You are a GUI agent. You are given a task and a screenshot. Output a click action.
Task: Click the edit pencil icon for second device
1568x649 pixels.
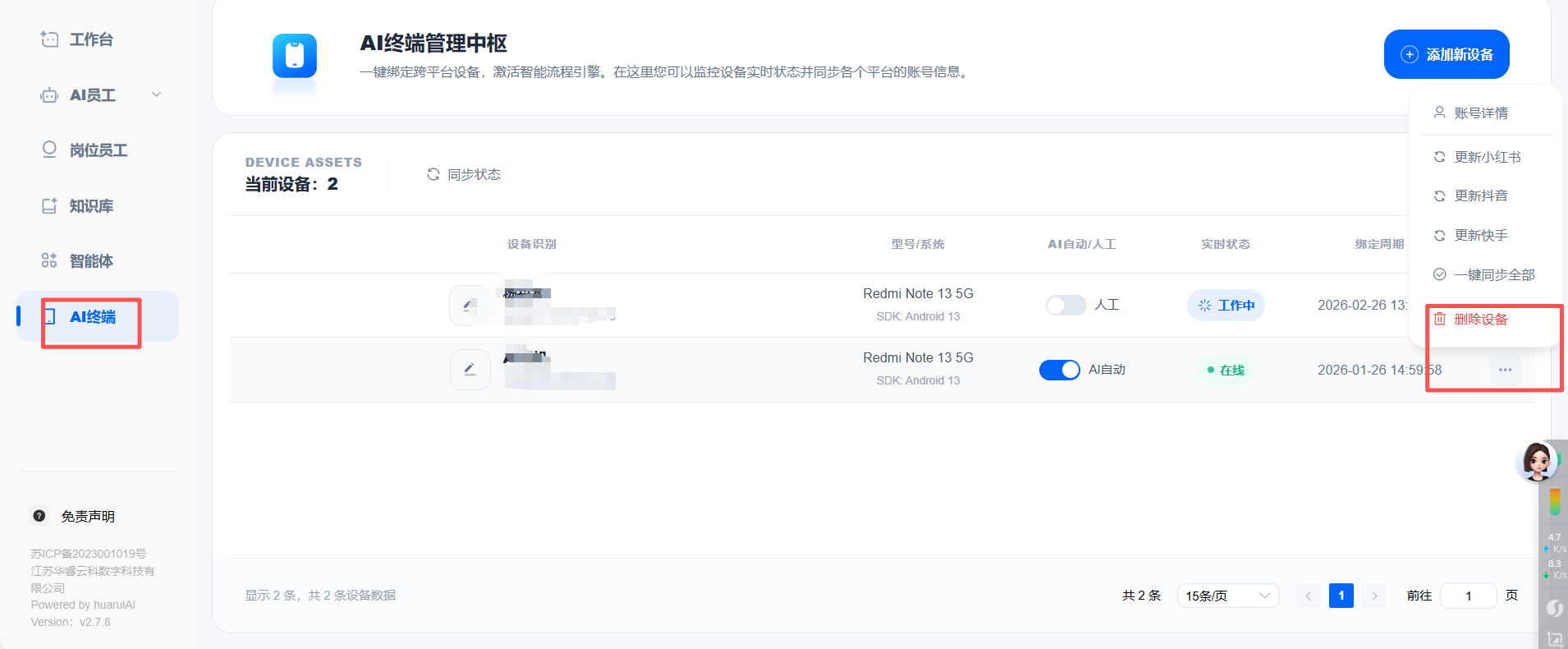coord(470,370)
